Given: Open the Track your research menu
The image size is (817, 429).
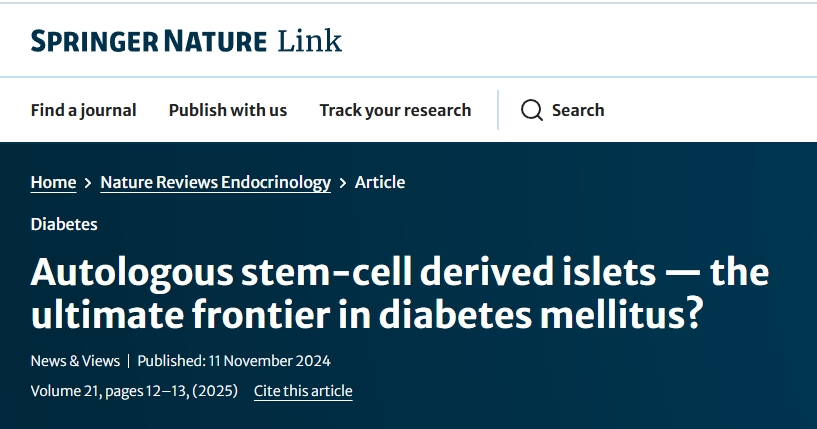Looking at the screenshot, I should [x=395, y=110].
